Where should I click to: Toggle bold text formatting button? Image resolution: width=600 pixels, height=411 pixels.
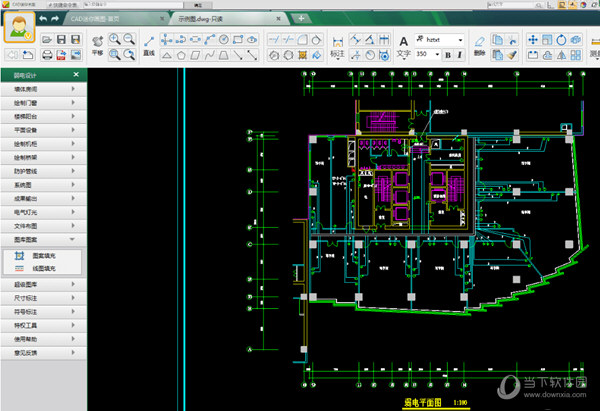[x=448, y=55]
